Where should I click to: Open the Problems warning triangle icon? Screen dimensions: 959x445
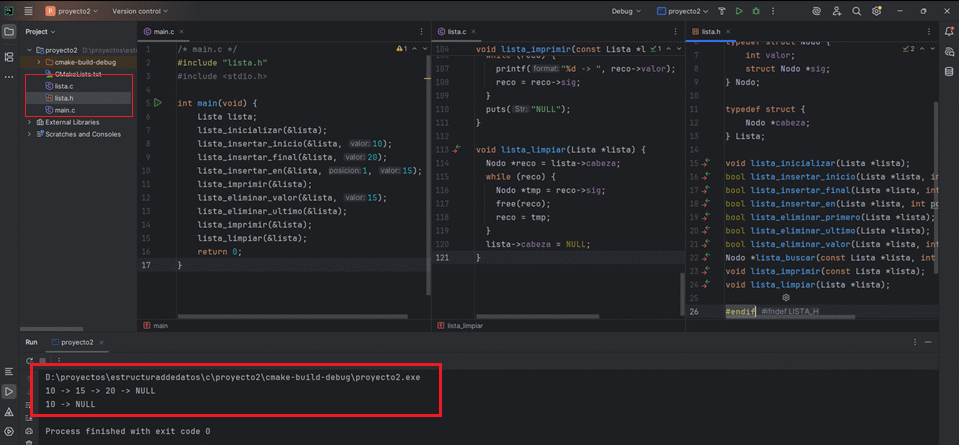9,411
